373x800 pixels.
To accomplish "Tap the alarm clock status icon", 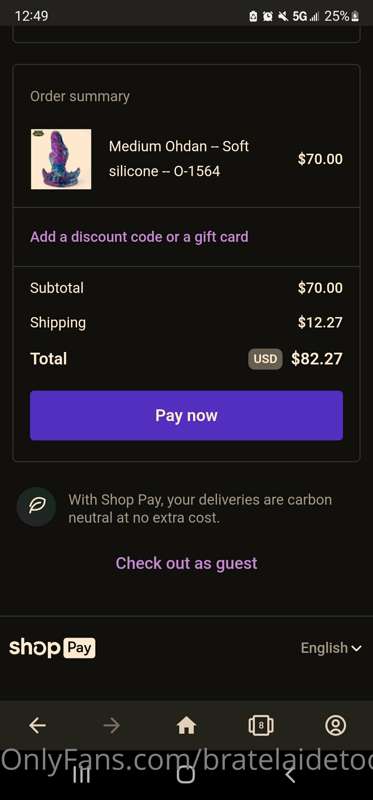I will click(x=267, y=16).
